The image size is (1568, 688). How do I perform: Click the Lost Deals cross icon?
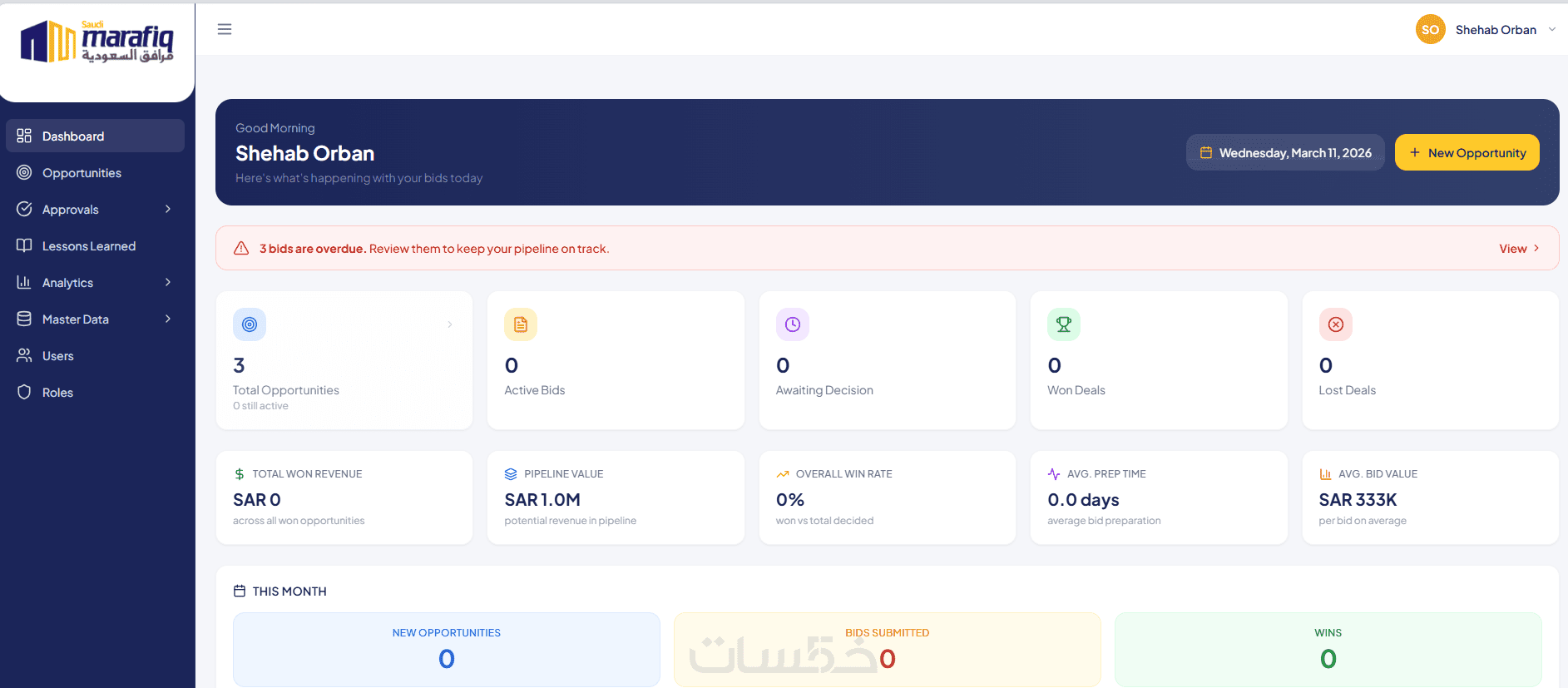1336,324
